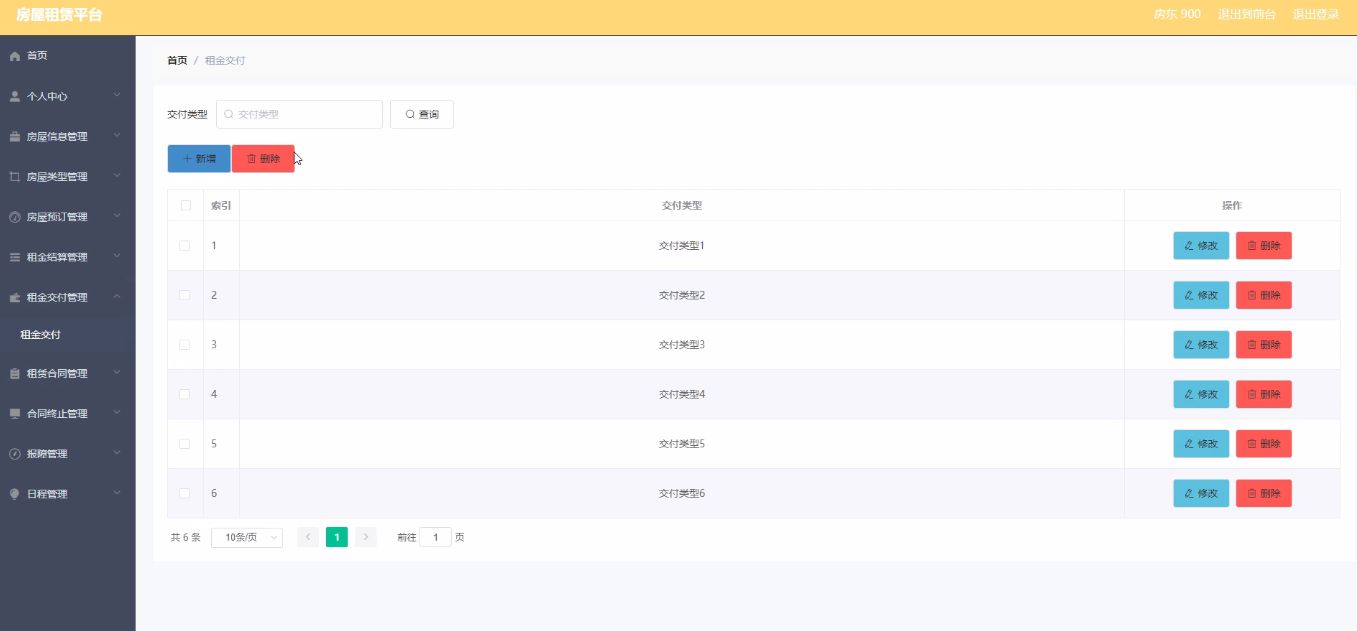Viewport: 1357px width, 631px height.
Task: Check the box for row 交付类型3
Action: point(185,345)
